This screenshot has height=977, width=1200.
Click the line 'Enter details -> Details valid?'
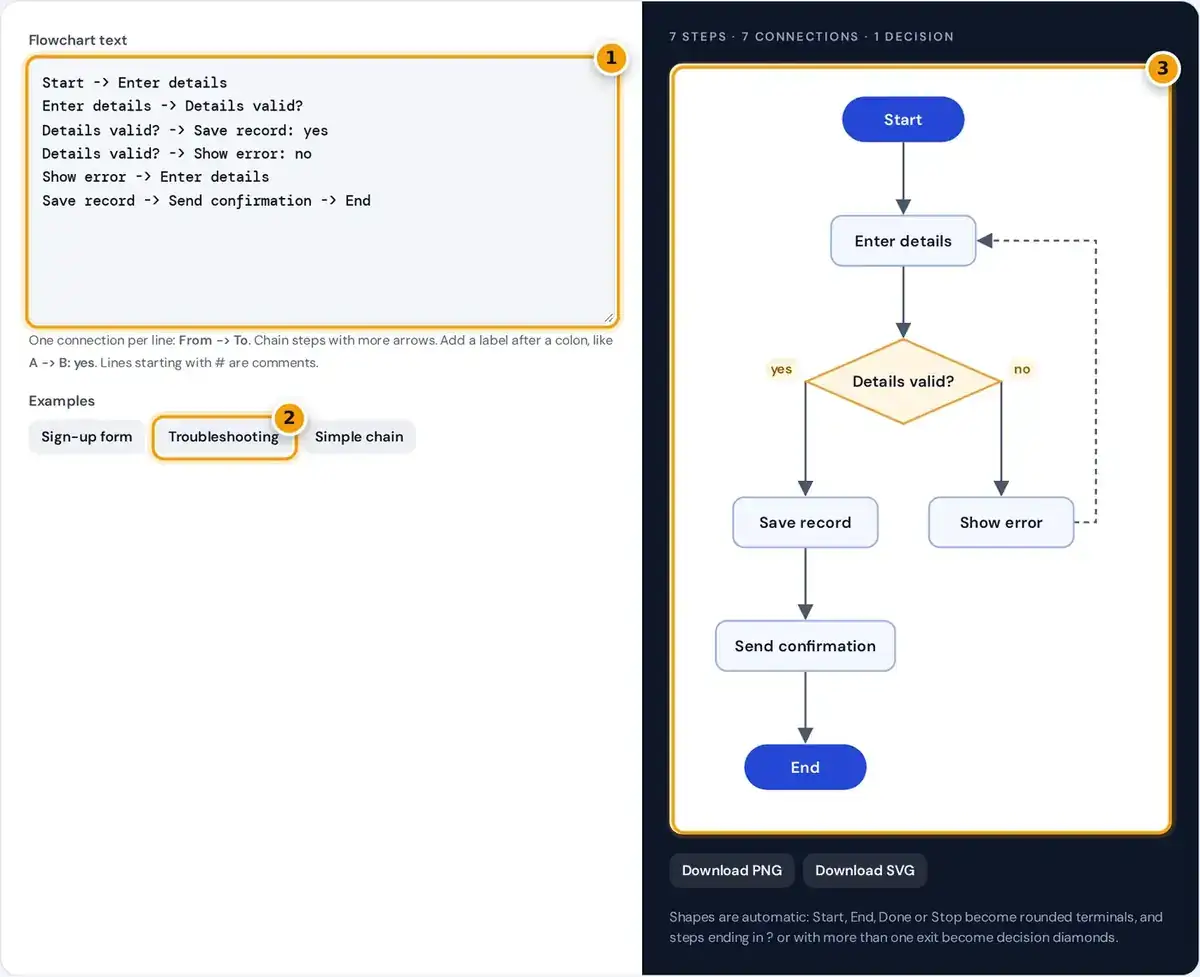pyautogui.click(x=173, y=106)
